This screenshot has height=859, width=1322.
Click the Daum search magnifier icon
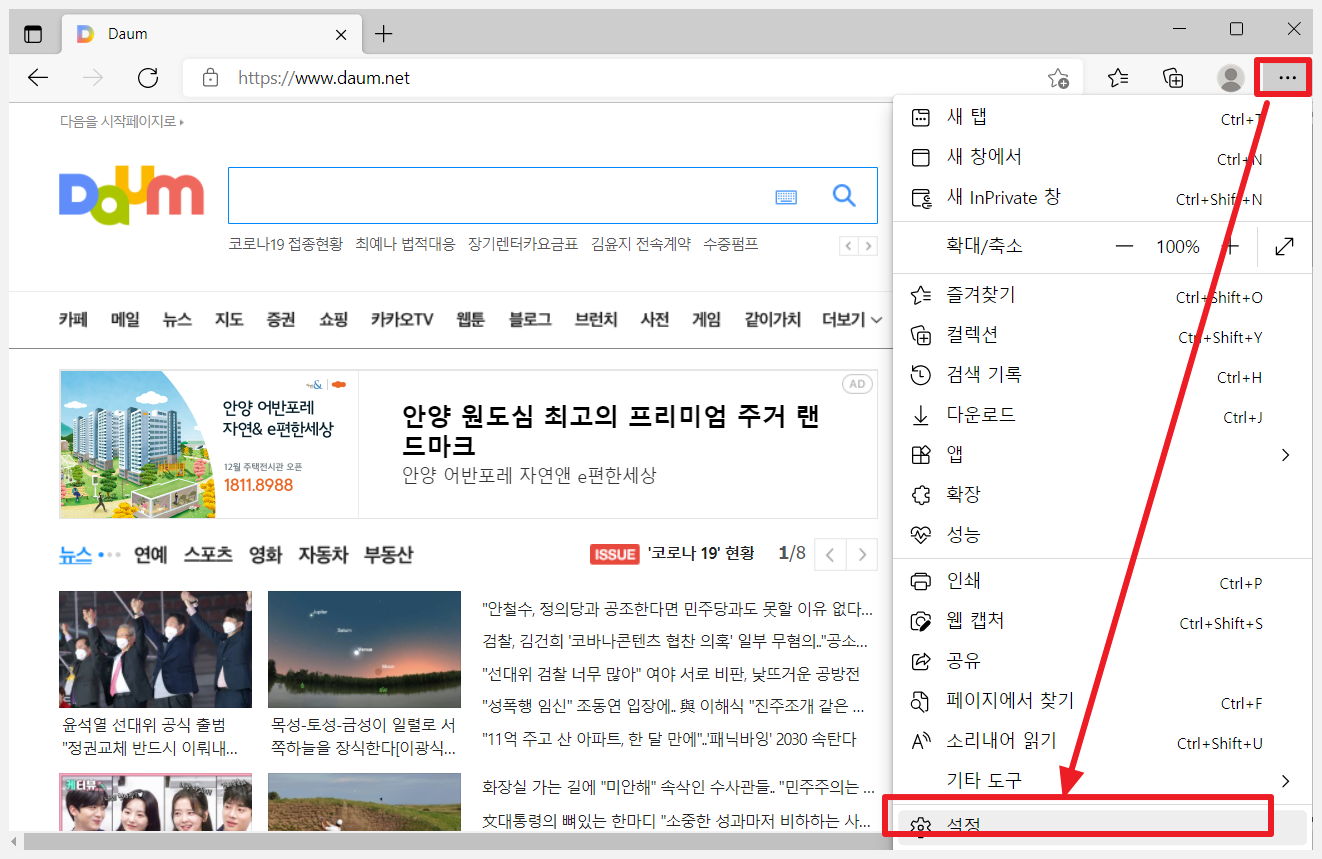[845, 196]
